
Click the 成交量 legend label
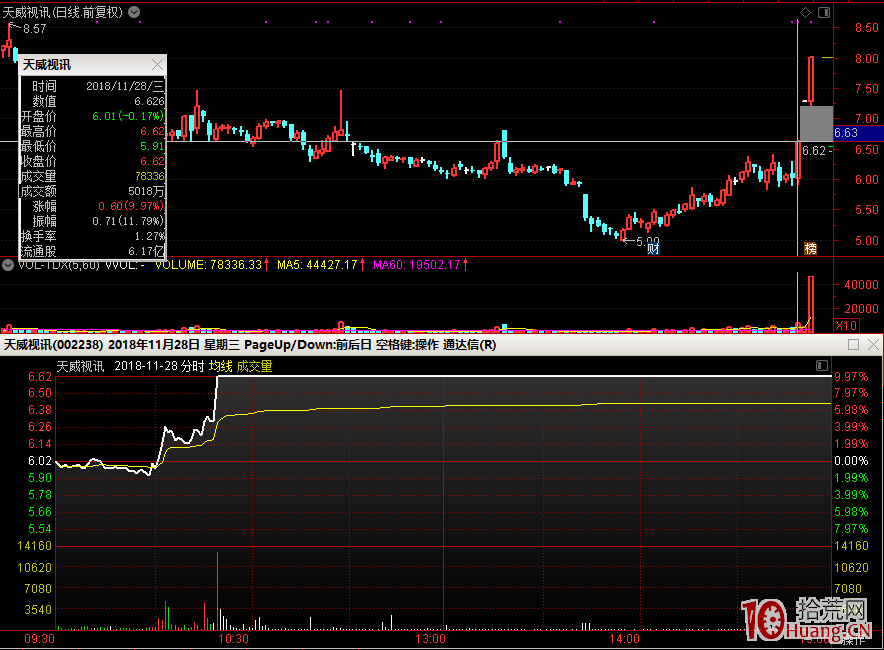click(254, 366)
